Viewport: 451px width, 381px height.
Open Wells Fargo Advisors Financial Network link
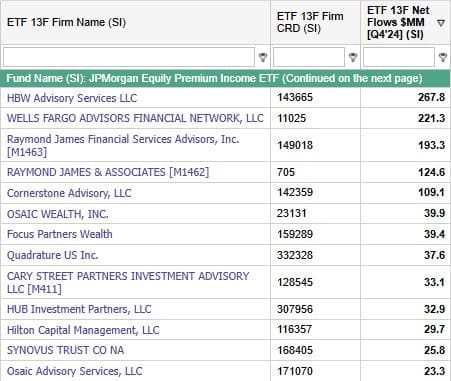click(x=135, y=118)
